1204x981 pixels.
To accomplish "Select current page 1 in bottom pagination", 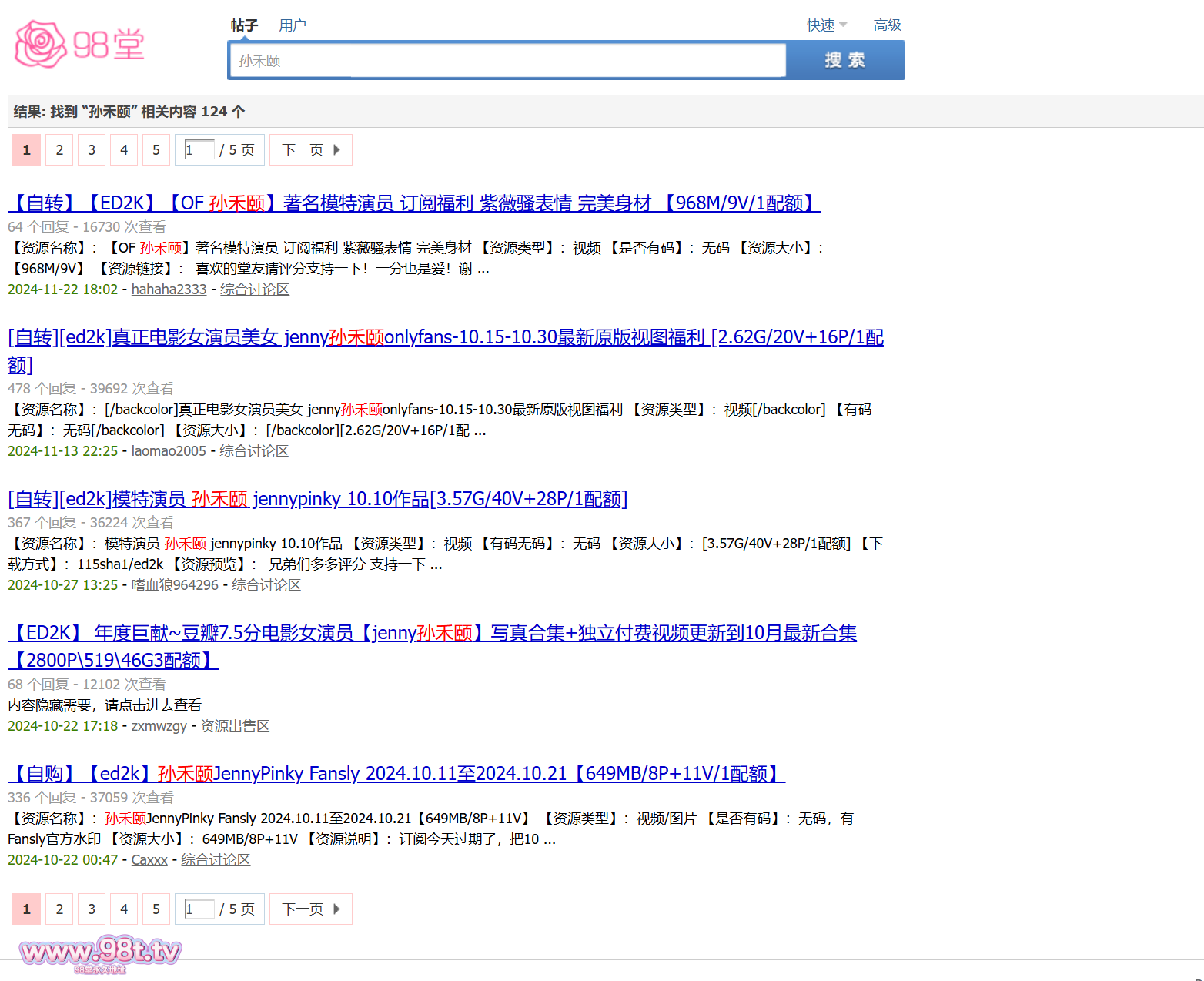I will [27, 909].
